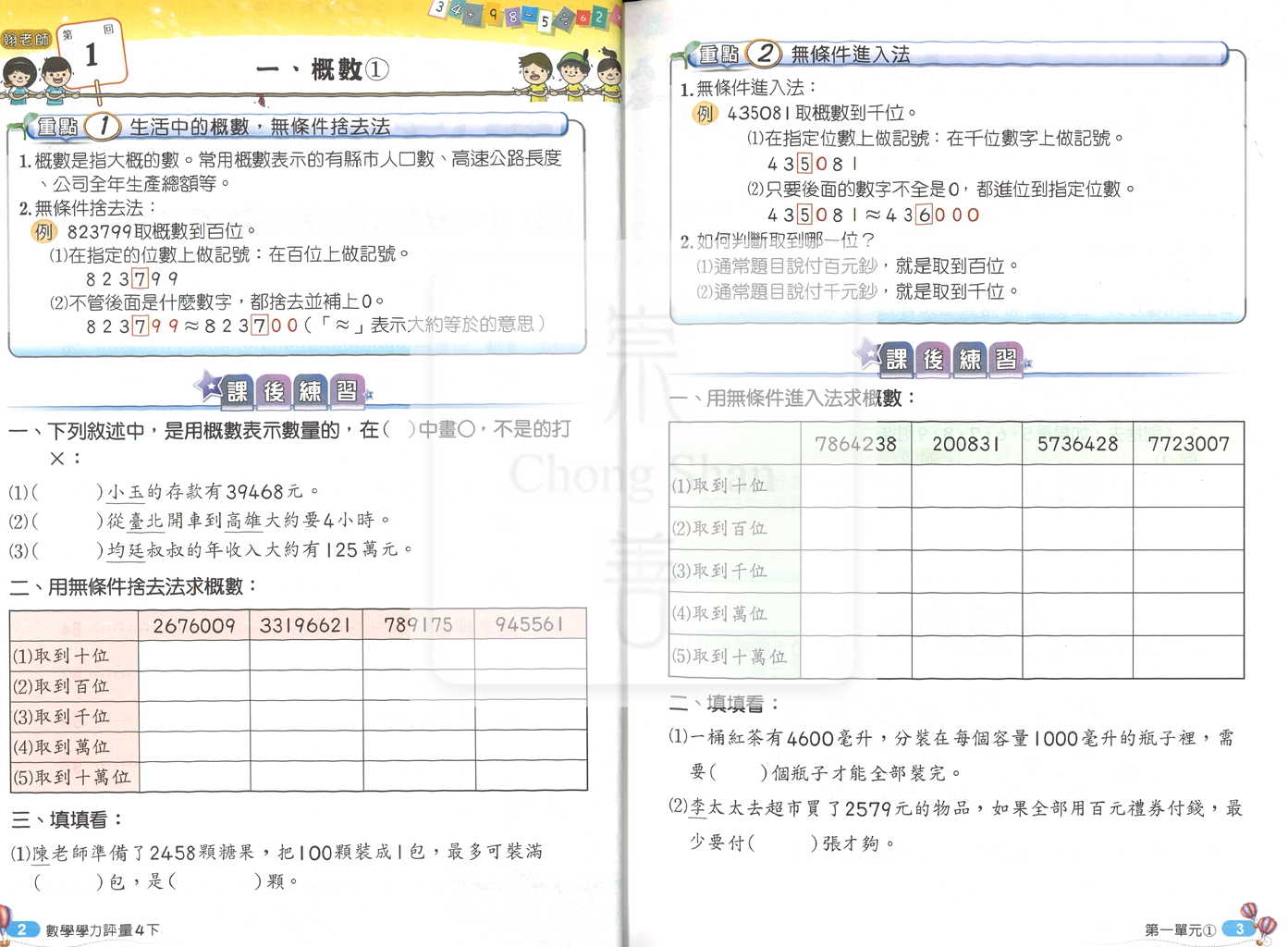This screenshot has height=947, width=1288.
Task: Click the right page "課後練習" banner
Action: [x=941, y=357]
